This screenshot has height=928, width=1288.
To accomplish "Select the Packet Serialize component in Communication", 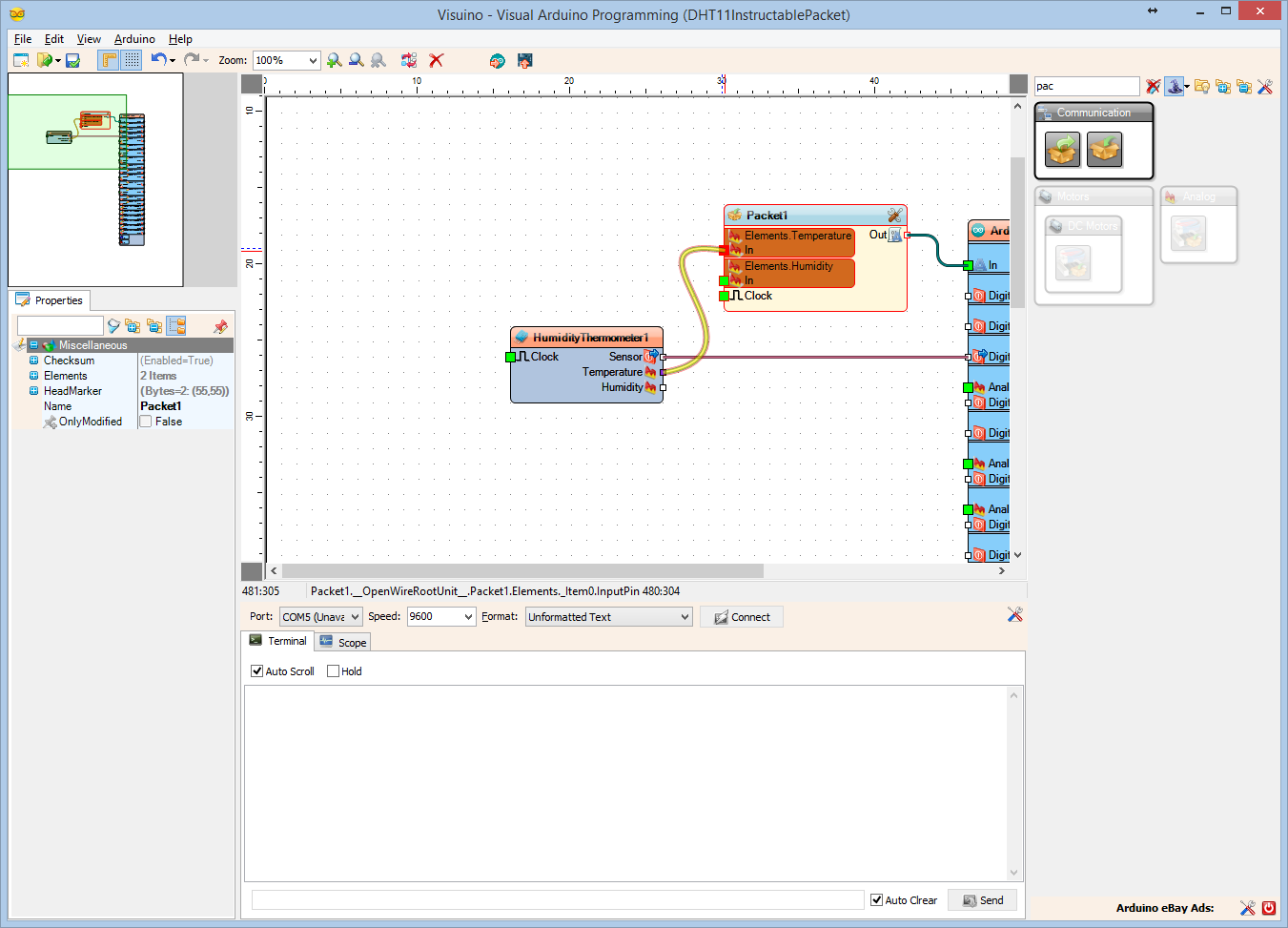I will click(1062, 150).
